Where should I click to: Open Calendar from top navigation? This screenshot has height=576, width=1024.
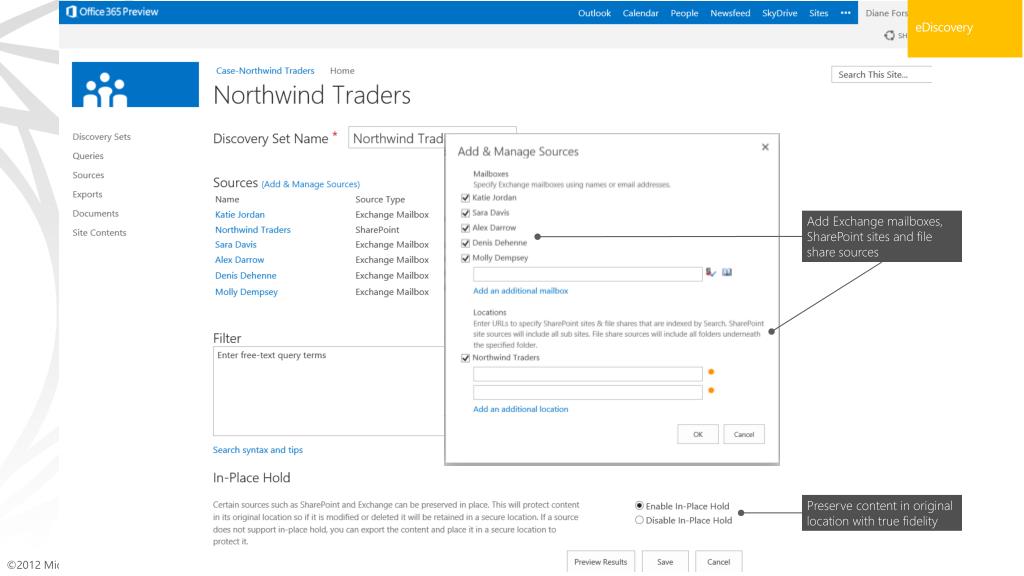640,13
